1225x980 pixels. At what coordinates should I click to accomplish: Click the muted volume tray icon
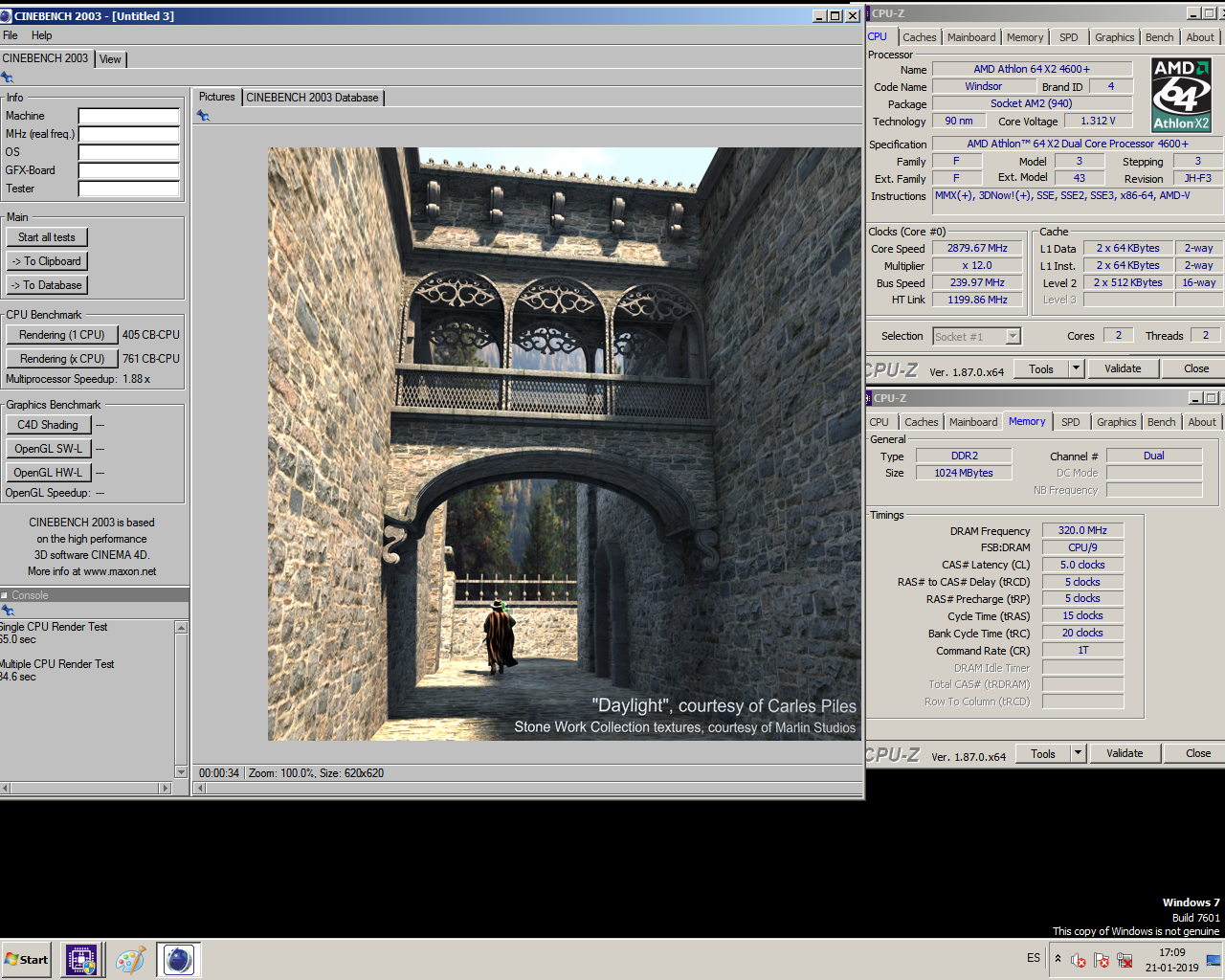(1078, 960)
